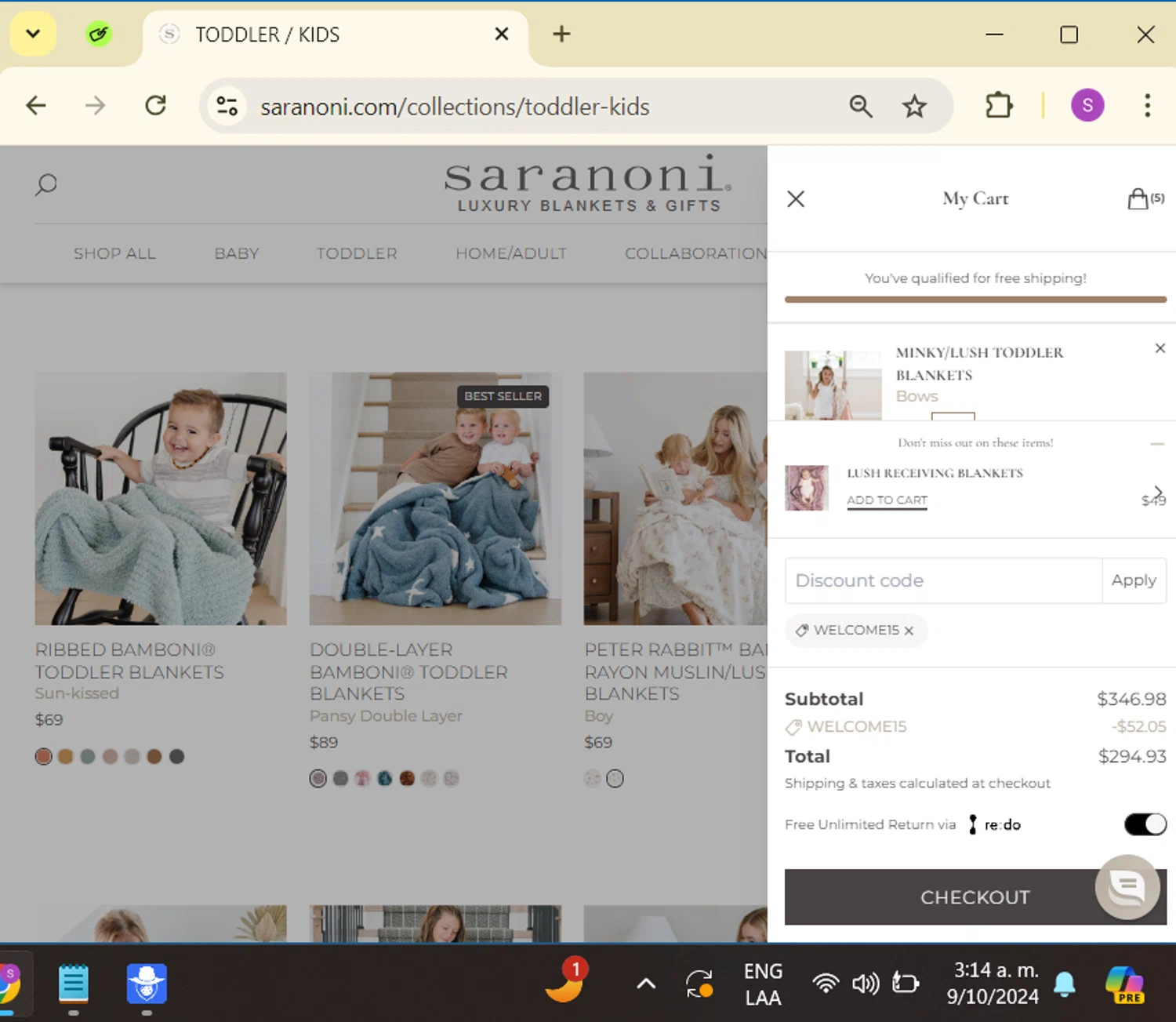
Task: Open Lush Receiving Blankets thumbnail
Action: pos(807,488)
